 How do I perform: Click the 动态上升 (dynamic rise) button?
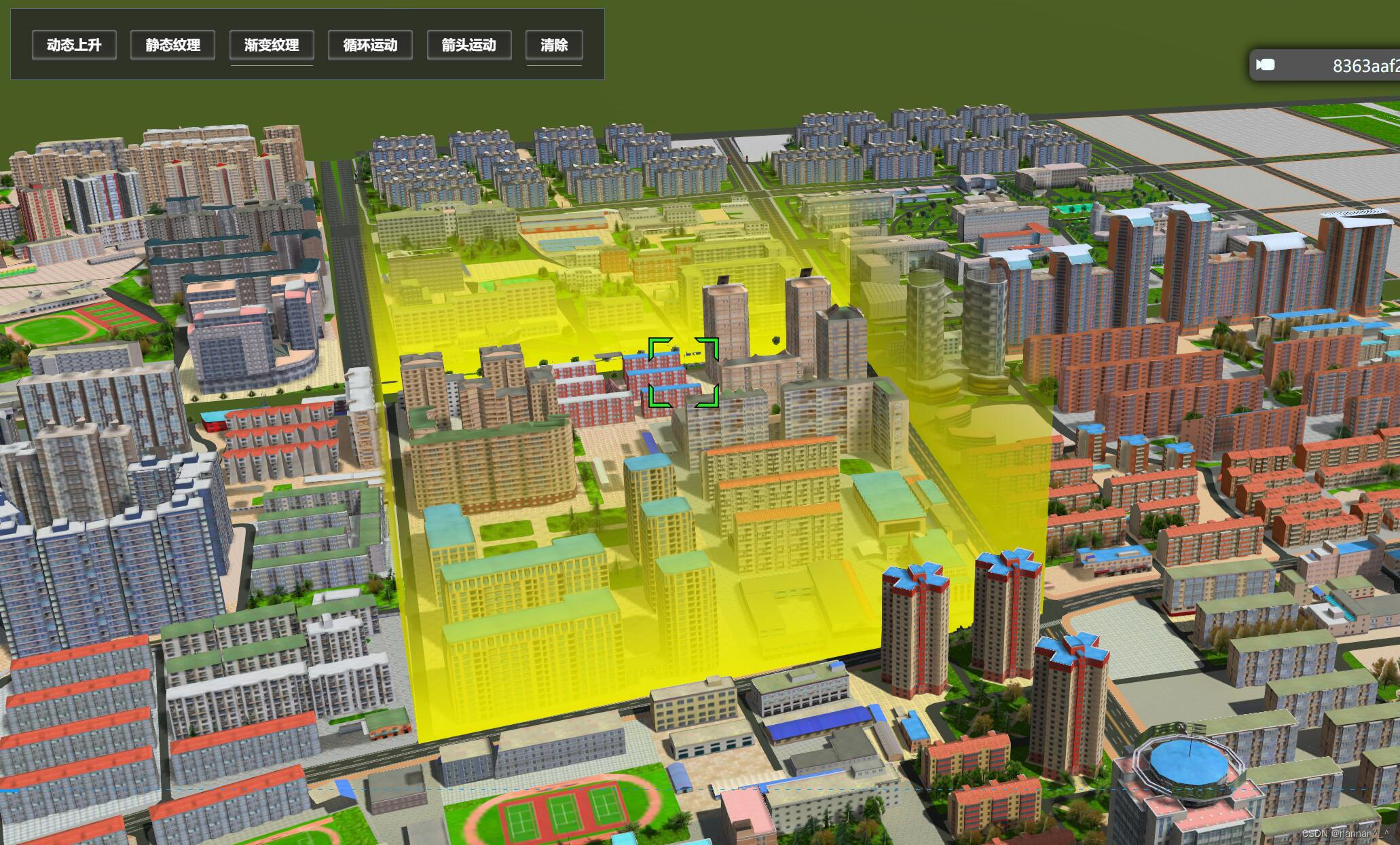74,45
